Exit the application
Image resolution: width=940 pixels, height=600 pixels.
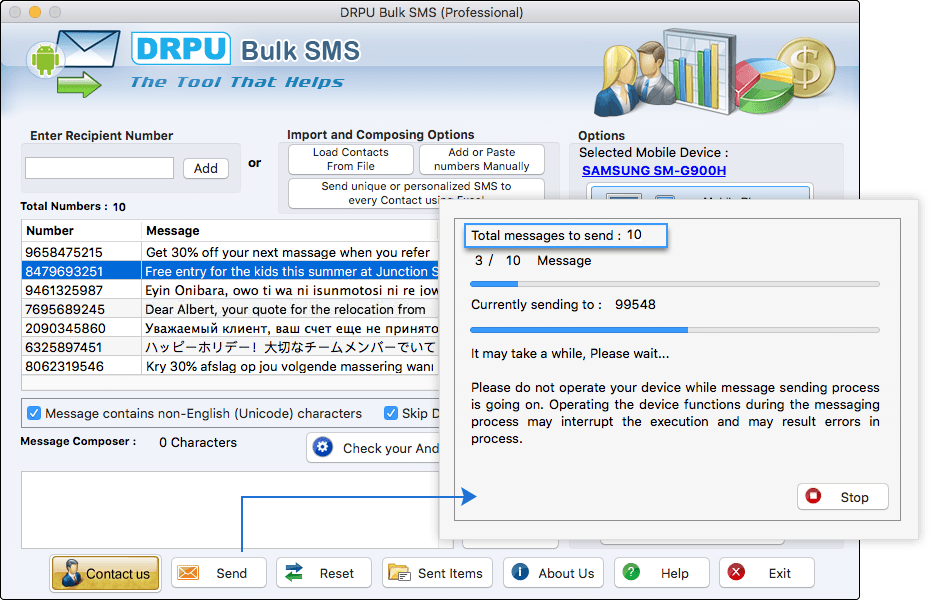767,573
